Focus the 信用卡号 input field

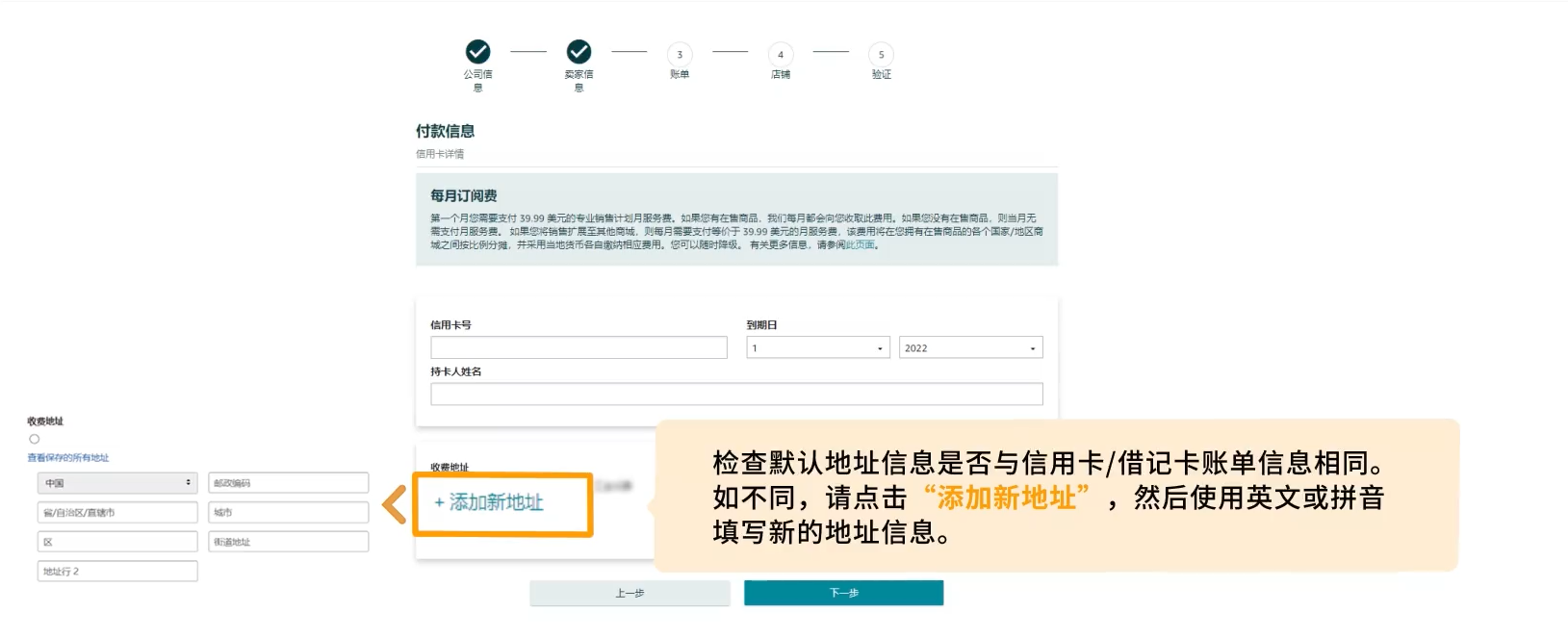point(578,347)
